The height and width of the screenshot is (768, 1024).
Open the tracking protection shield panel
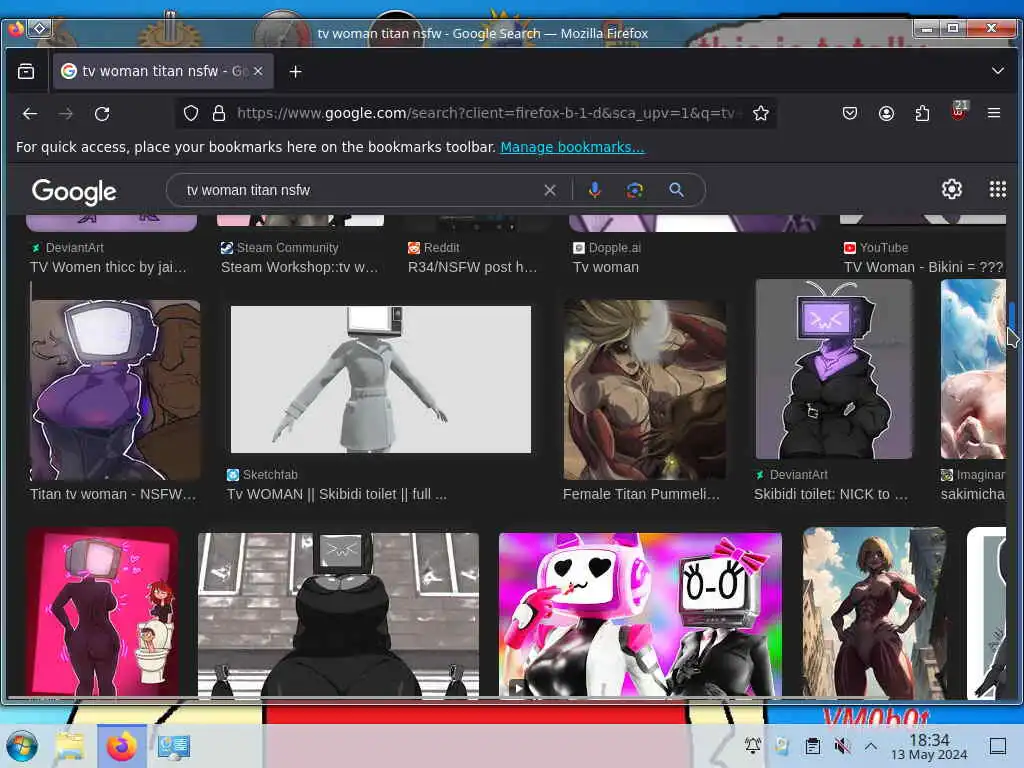(x=191, y=113)
